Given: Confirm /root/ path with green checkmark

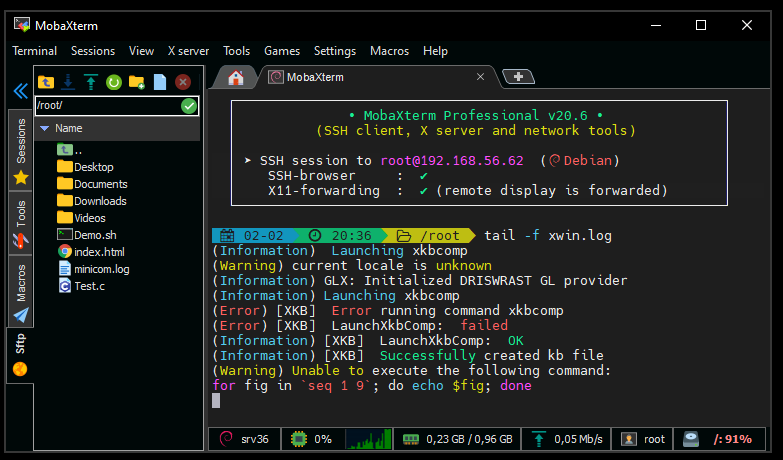Looking at the screenshot, I should (x=189, y=106).
